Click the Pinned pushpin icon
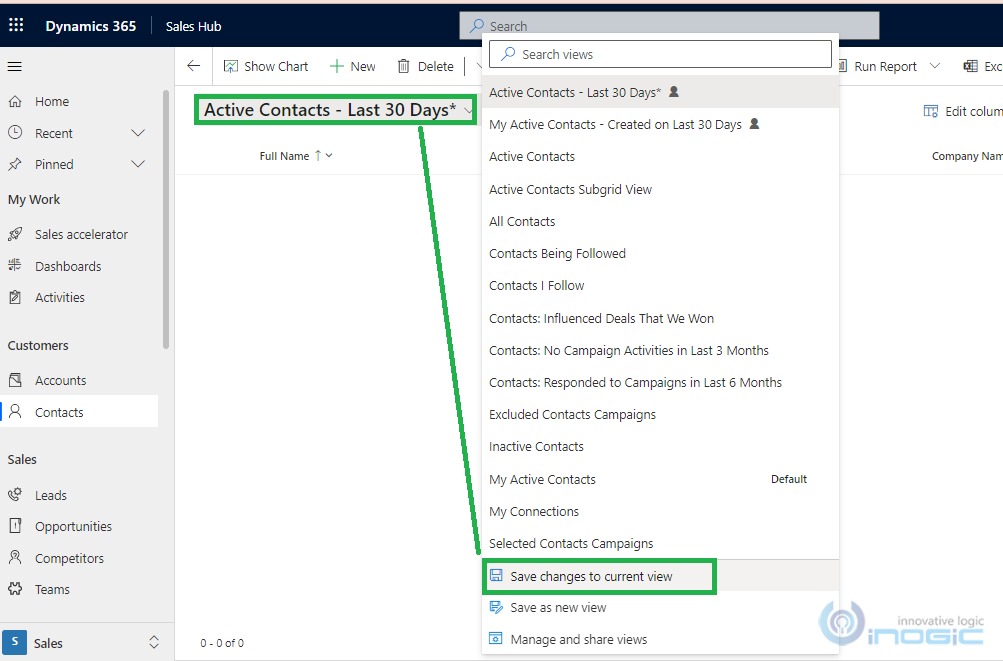Viewport: 1003px width, 661px height. tap(15, 164)
